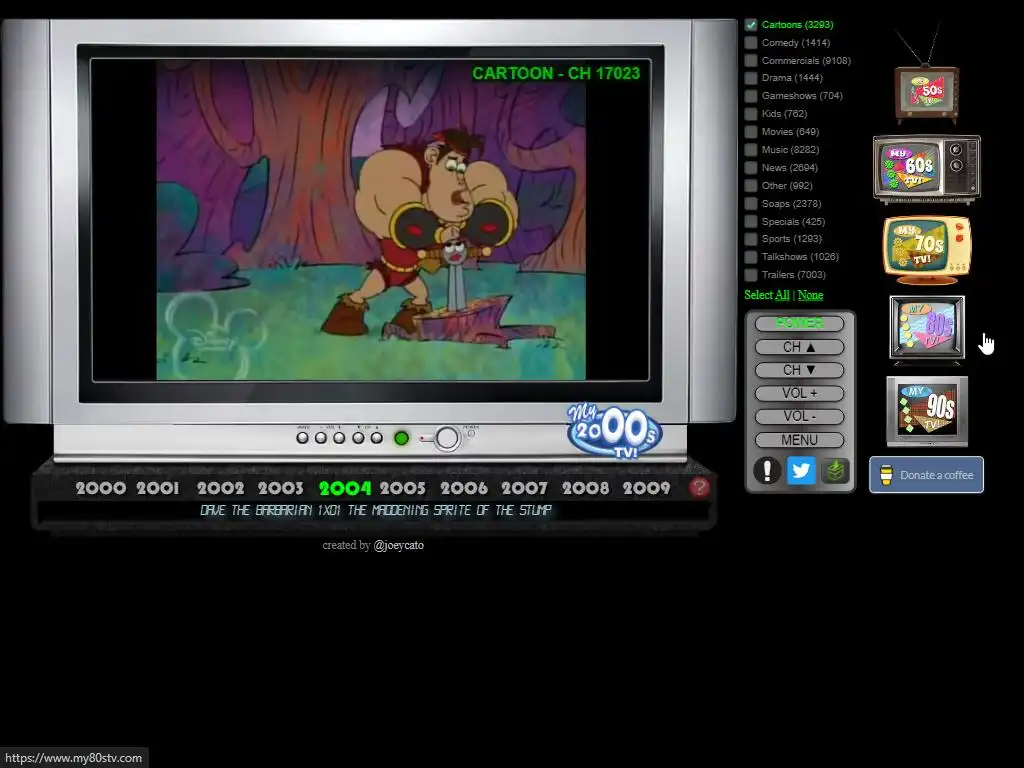This screenshot has height=768, width=1024.
Task: Enable the Comedy category checkbox
Action: [x=751, y=42]
